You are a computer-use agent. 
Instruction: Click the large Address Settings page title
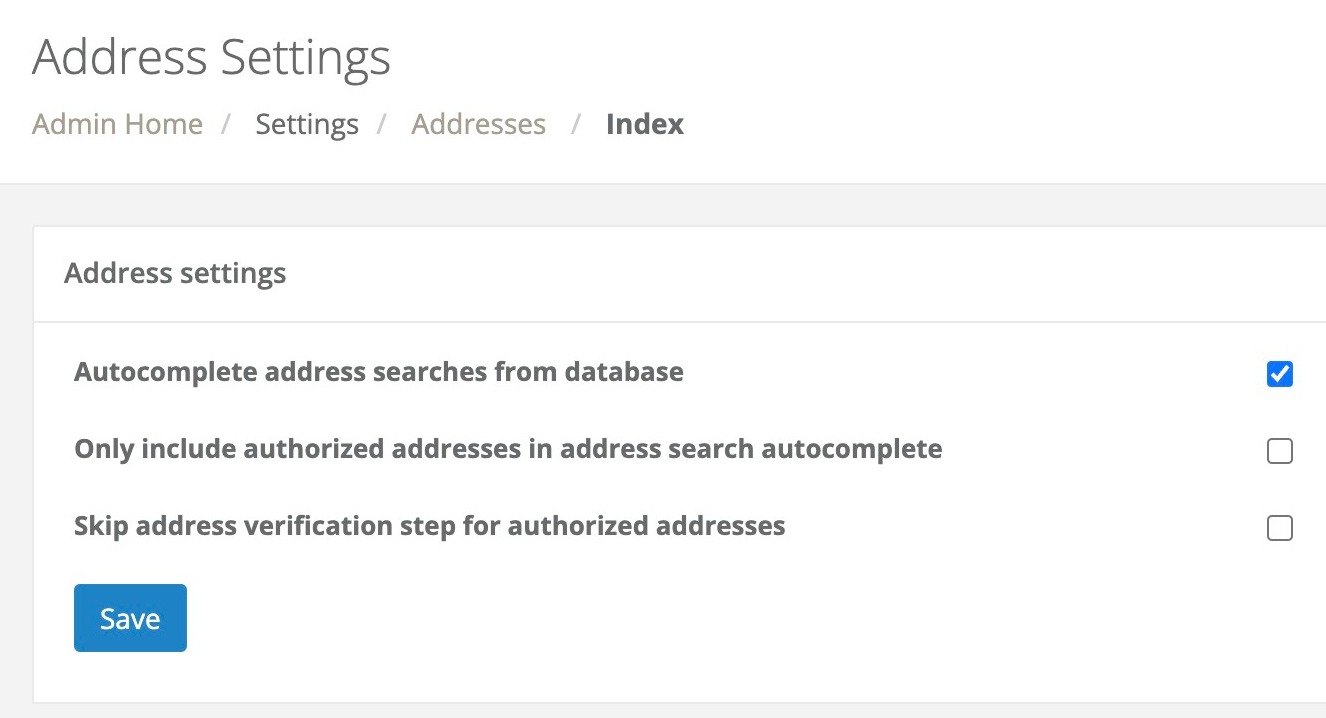pos(211,57)
